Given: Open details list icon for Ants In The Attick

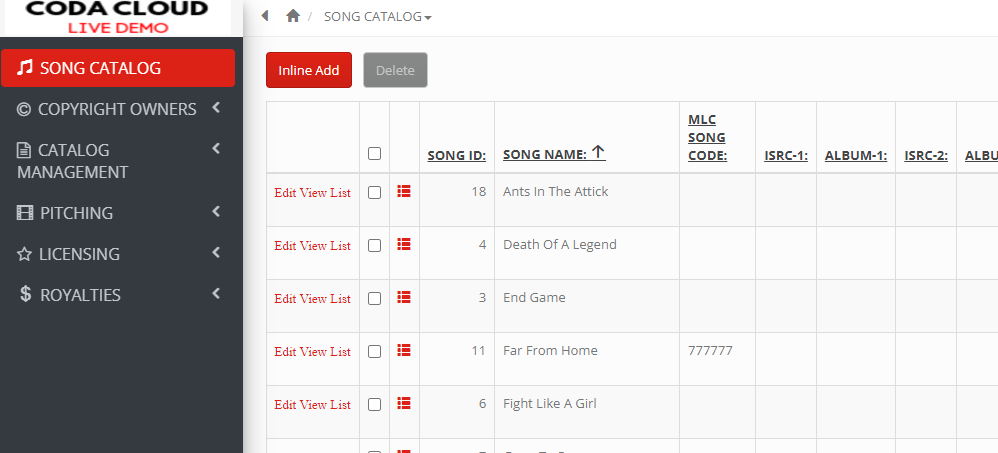Looking at the screenshot, I should click(404, 191).
